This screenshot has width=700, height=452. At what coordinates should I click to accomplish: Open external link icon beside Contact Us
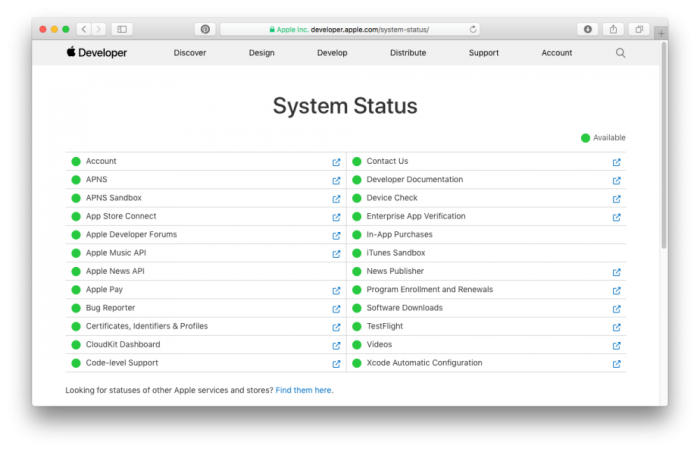click(x=617, y=162)
